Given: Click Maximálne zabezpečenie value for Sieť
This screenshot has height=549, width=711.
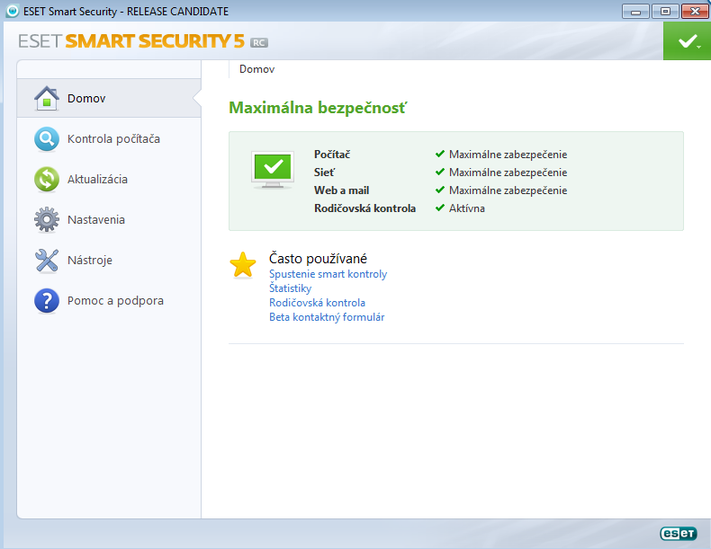Looking at the screenshot, I should [x=508, y=172].
